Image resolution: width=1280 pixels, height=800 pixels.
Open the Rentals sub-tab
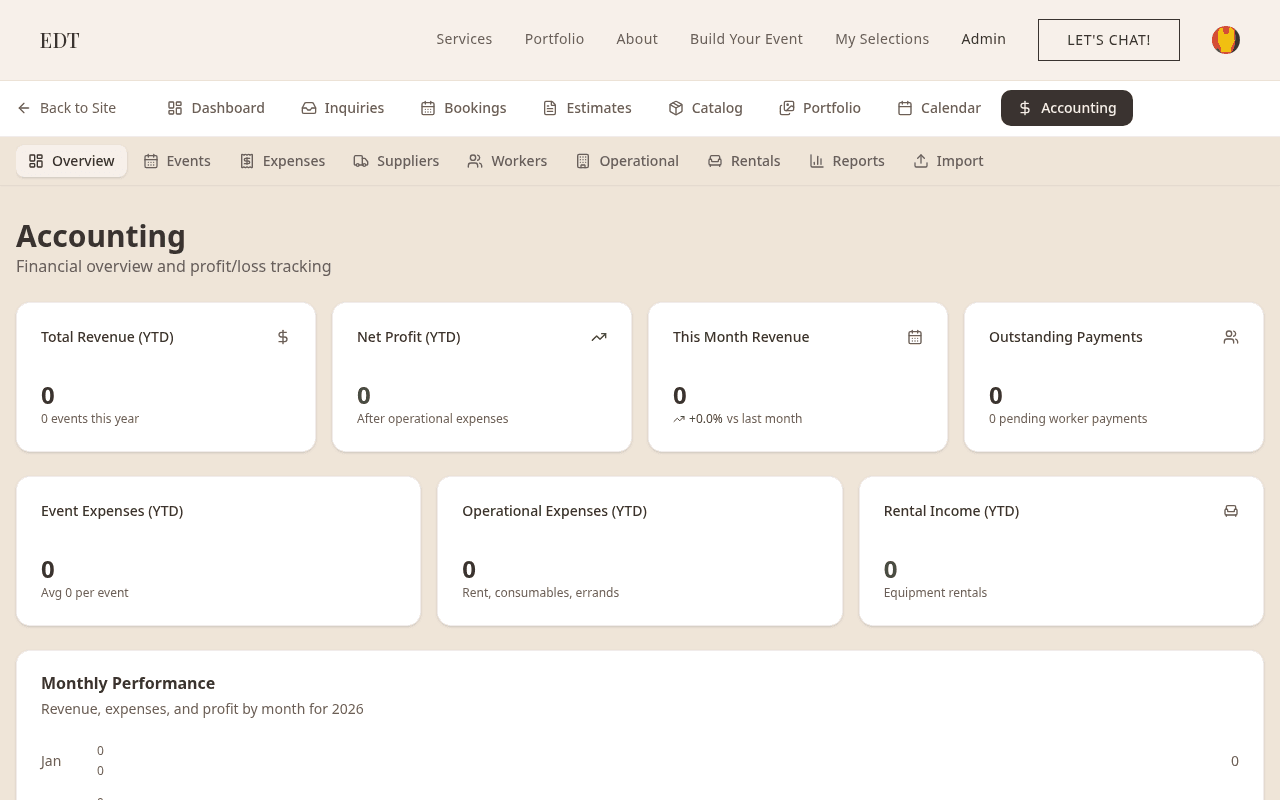744,161
